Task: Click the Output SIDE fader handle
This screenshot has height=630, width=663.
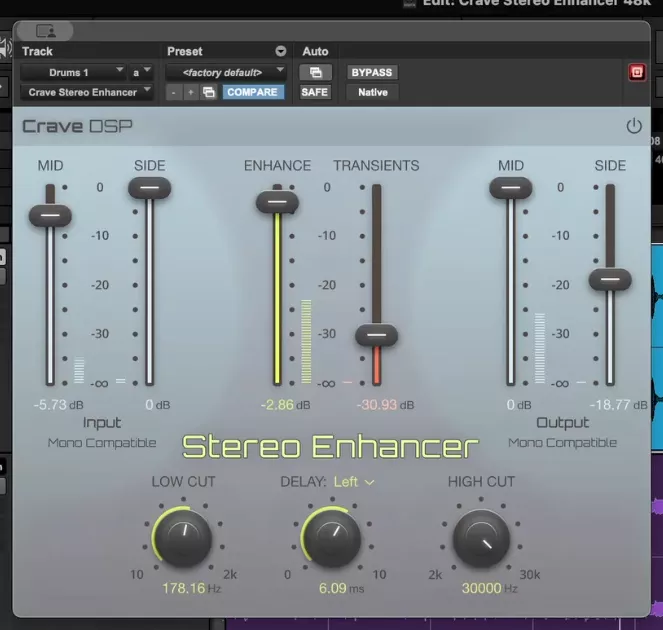Action: click(x=610, y=279)
